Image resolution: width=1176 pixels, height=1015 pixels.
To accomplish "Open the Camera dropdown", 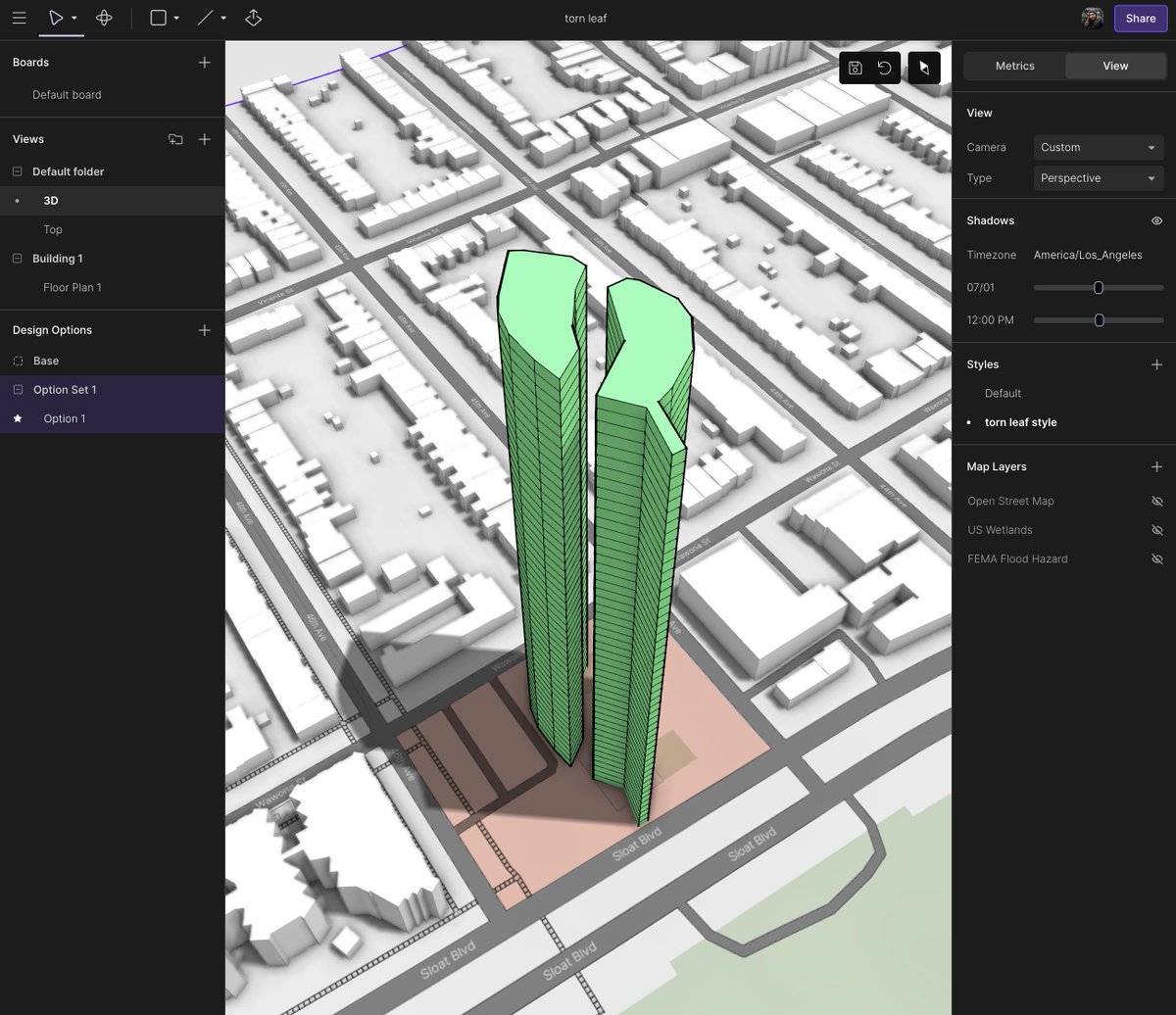I will tap(1099, 147).
